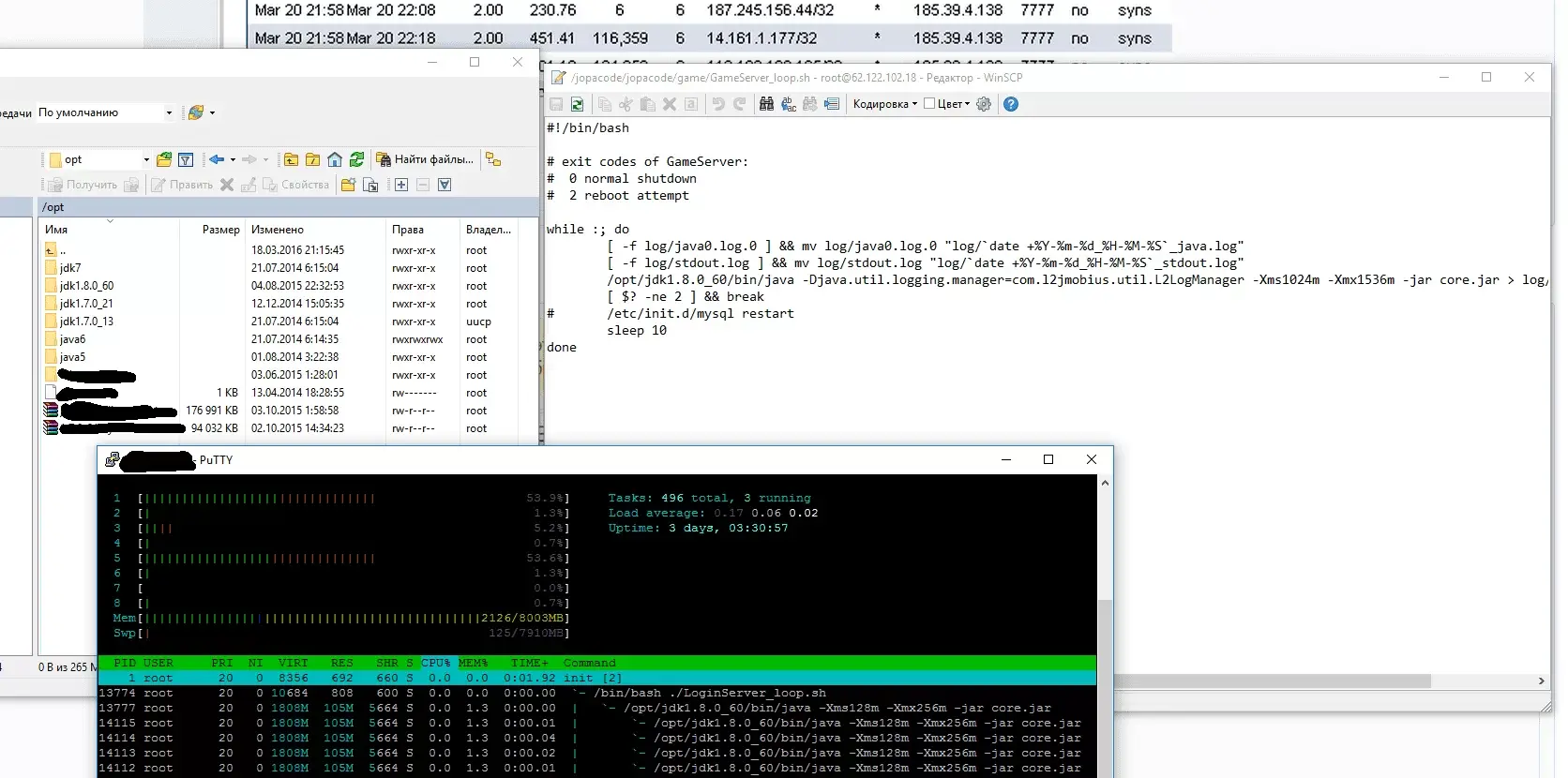The image size is (1568, 778).
Task: Click the Cut scissors icon in editor
Action: (626, 104)
